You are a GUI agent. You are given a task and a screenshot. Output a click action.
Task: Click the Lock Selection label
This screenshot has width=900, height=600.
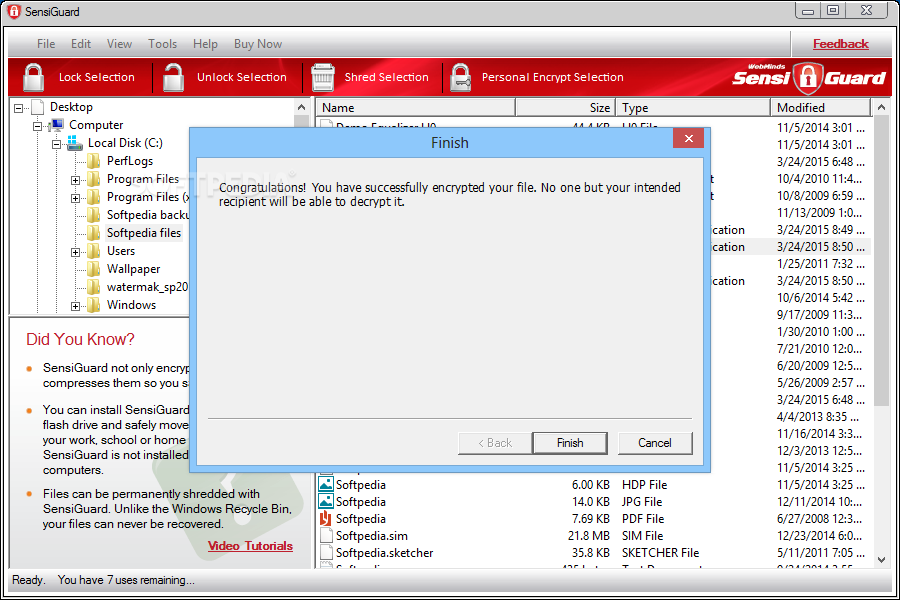coord(96,77)
